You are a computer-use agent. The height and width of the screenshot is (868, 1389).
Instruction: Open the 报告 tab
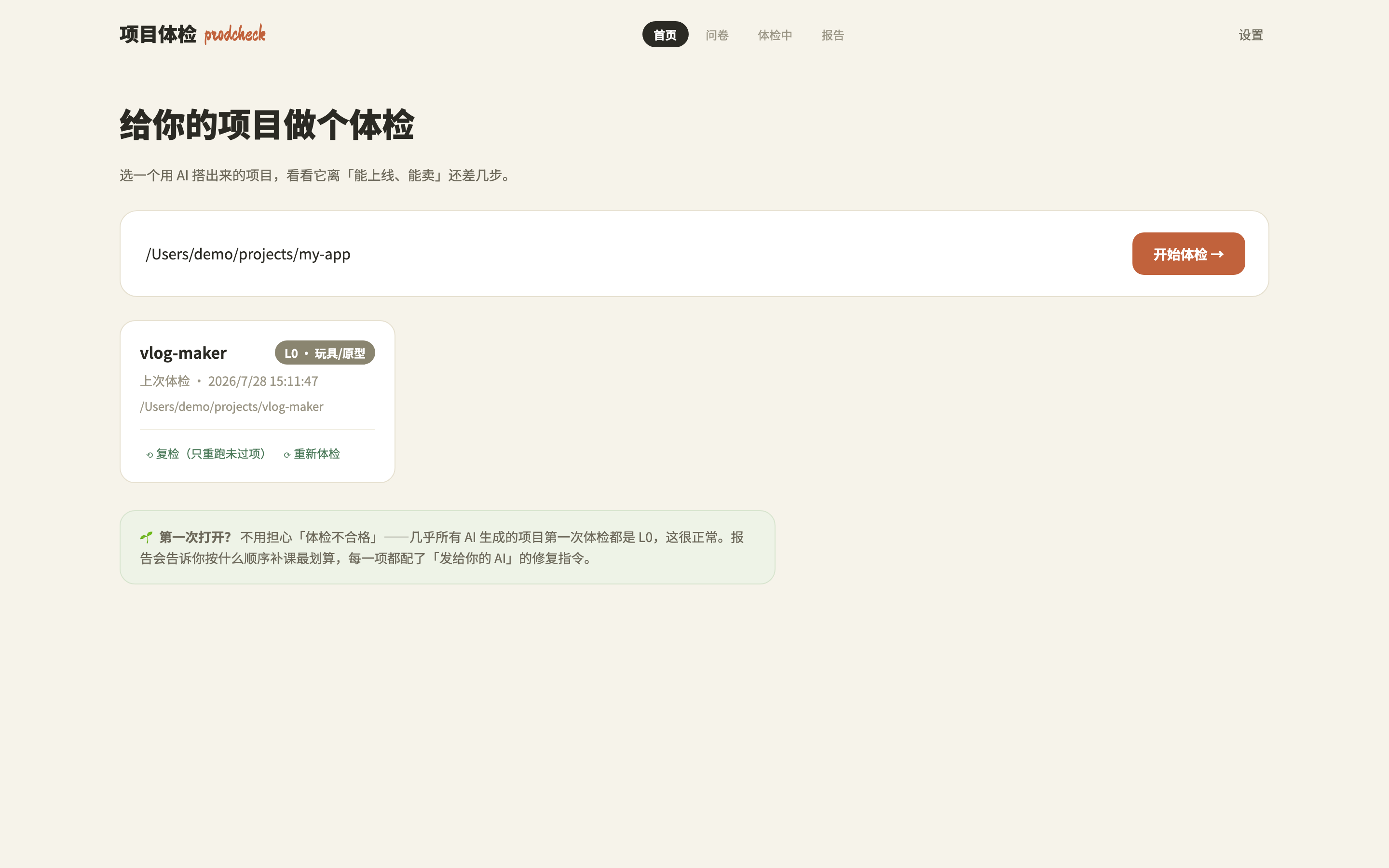(x=832, y=34)
